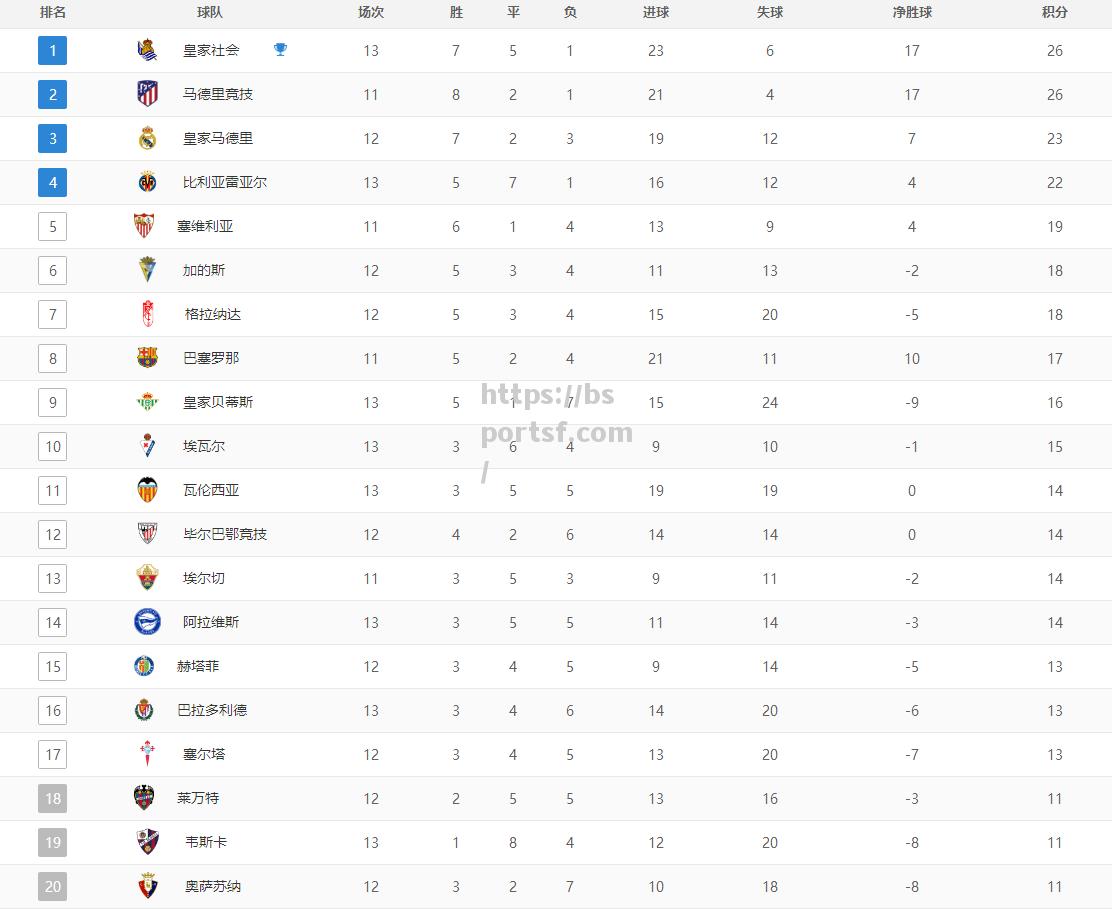Click the Real Sociedad club crest
Viewport: 1112px width, 909px height.
coord(147,50)
